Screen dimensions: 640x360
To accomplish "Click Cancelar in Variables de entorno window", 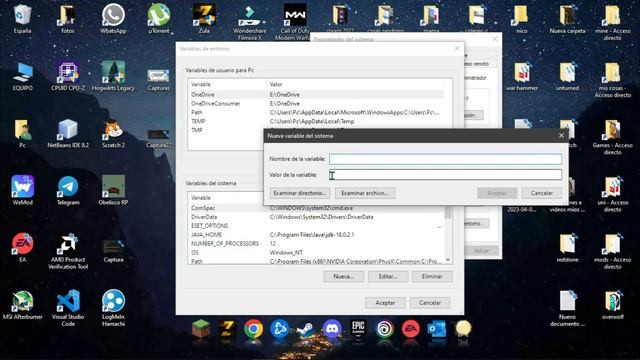I will click(430, 303).
